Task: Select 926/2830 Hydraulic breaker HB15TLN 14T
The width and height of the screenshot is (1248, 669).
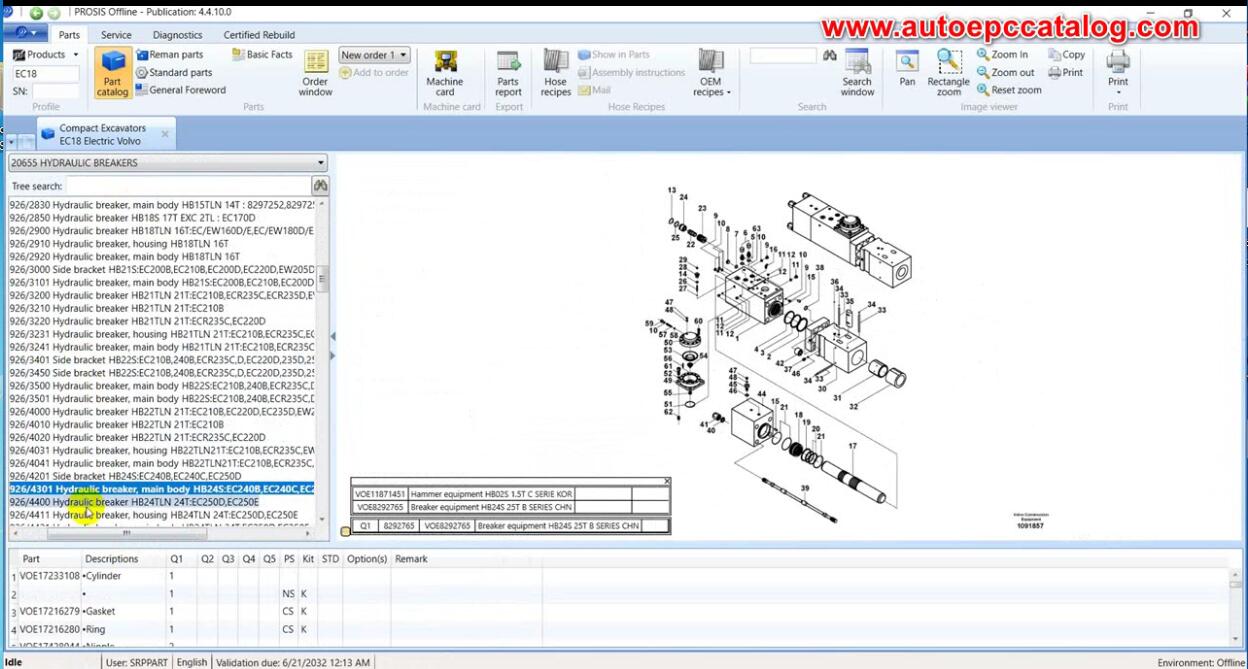Action: point(162,204)
